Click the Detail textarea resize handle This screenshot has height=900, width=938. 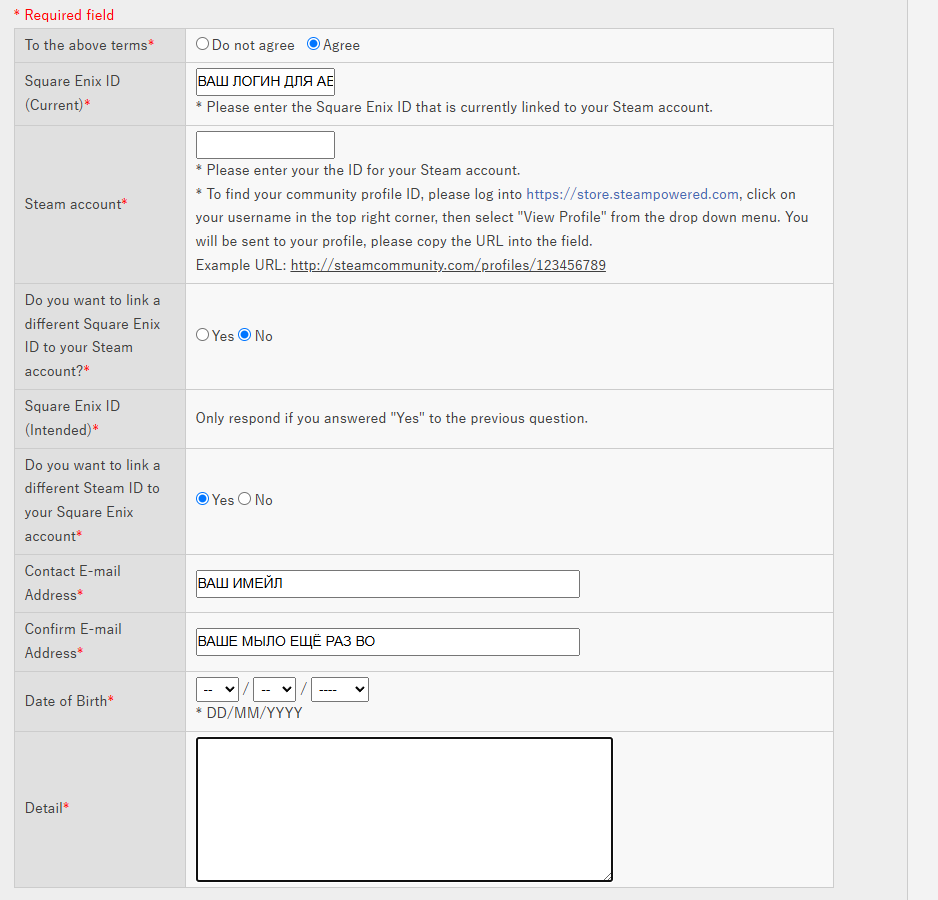pyautogui.click(x=607, y=876)
